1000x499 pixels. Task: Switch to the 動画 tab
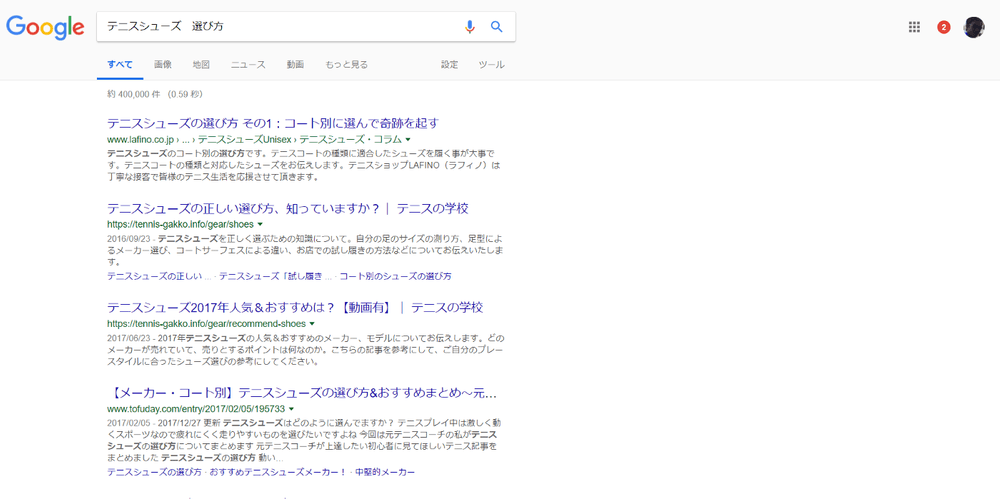coord(295,65)
